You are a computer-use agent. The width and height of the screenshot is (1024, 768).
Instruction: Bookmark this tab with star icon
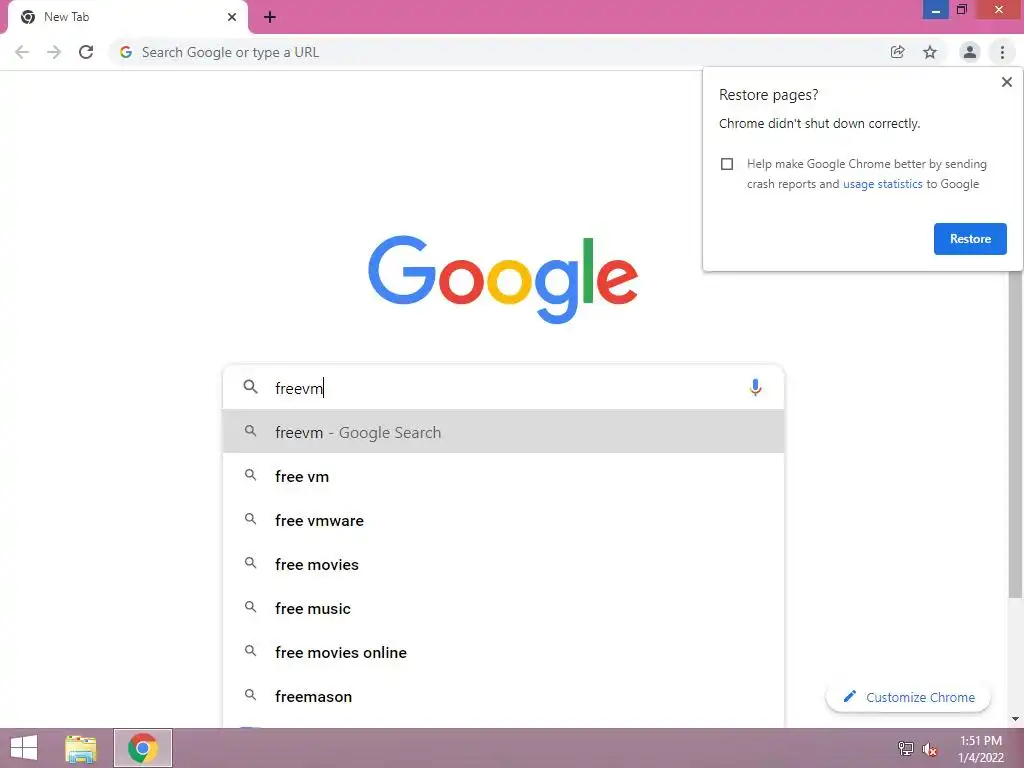[930, 52]
